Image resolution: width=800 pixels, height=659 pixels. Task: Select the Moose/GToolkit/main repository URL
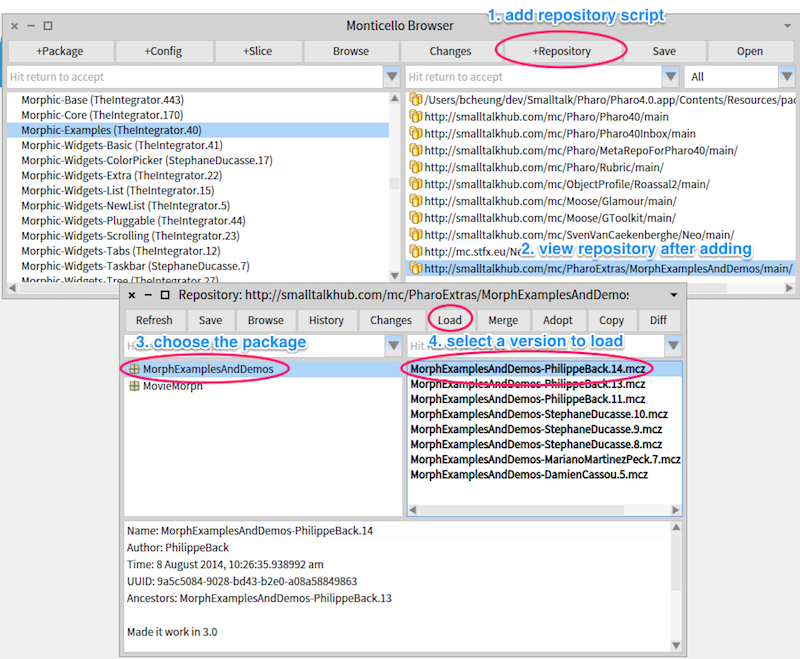550,218
